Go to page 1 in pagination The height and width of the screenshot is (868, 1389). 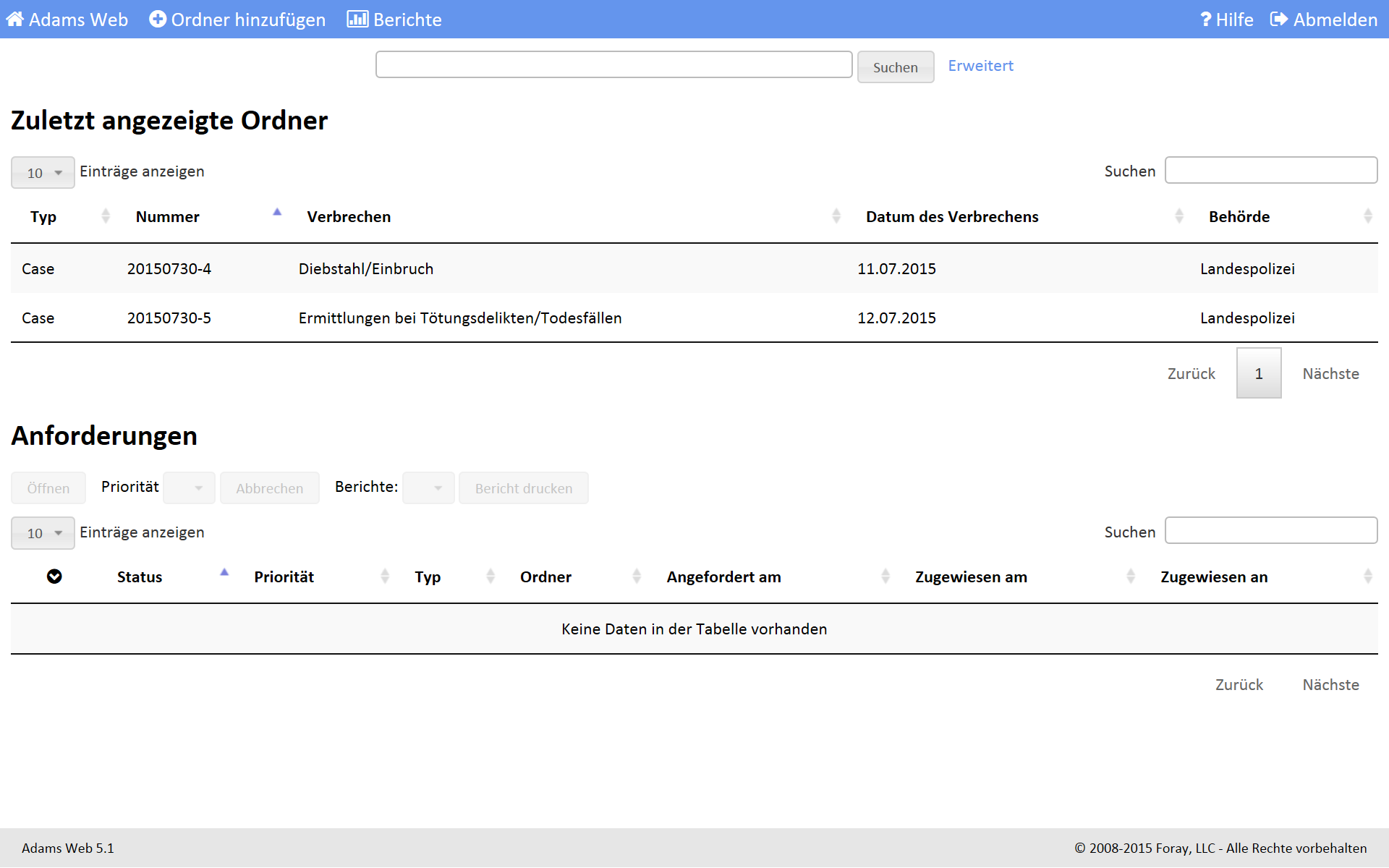1258,373
